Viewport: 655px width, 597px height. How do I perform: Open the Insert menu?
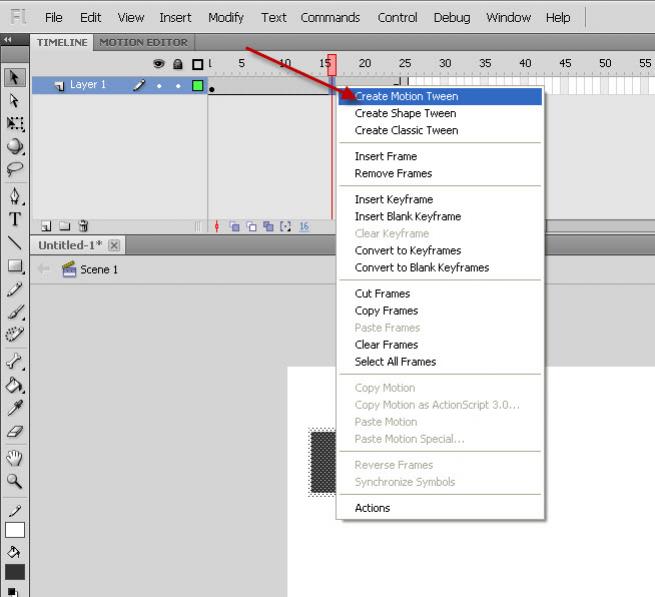click(x=175, y=18)
